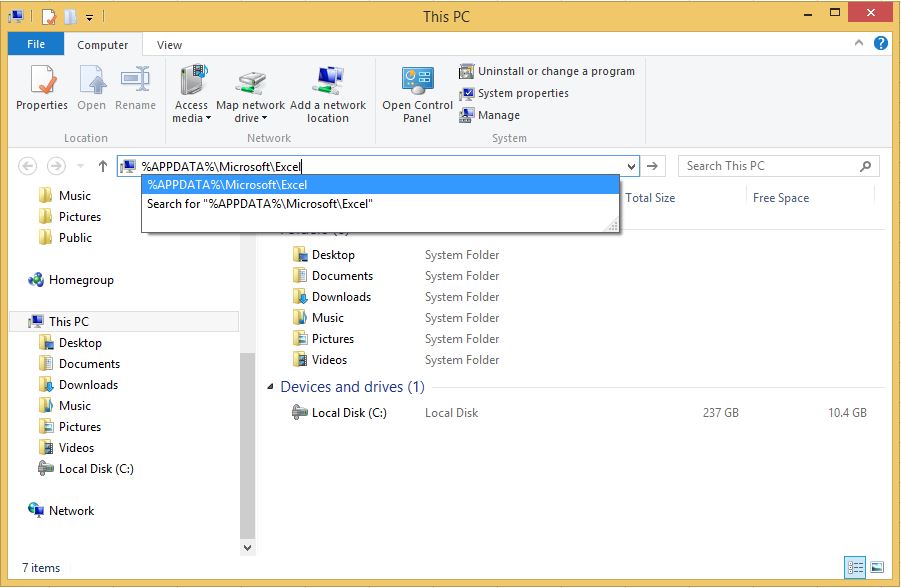Collapse the Devices and drives group
Screen dimensions: 901x588
coord(270,387)
